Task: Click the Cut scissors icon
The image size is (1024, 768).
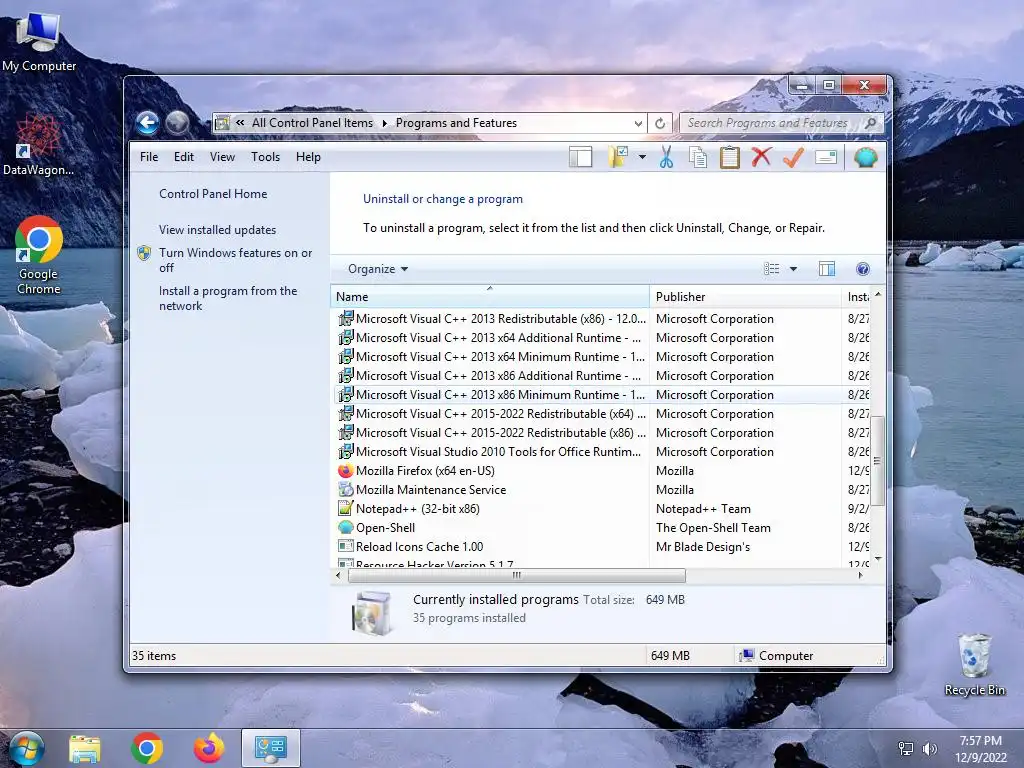Action: 666,157
